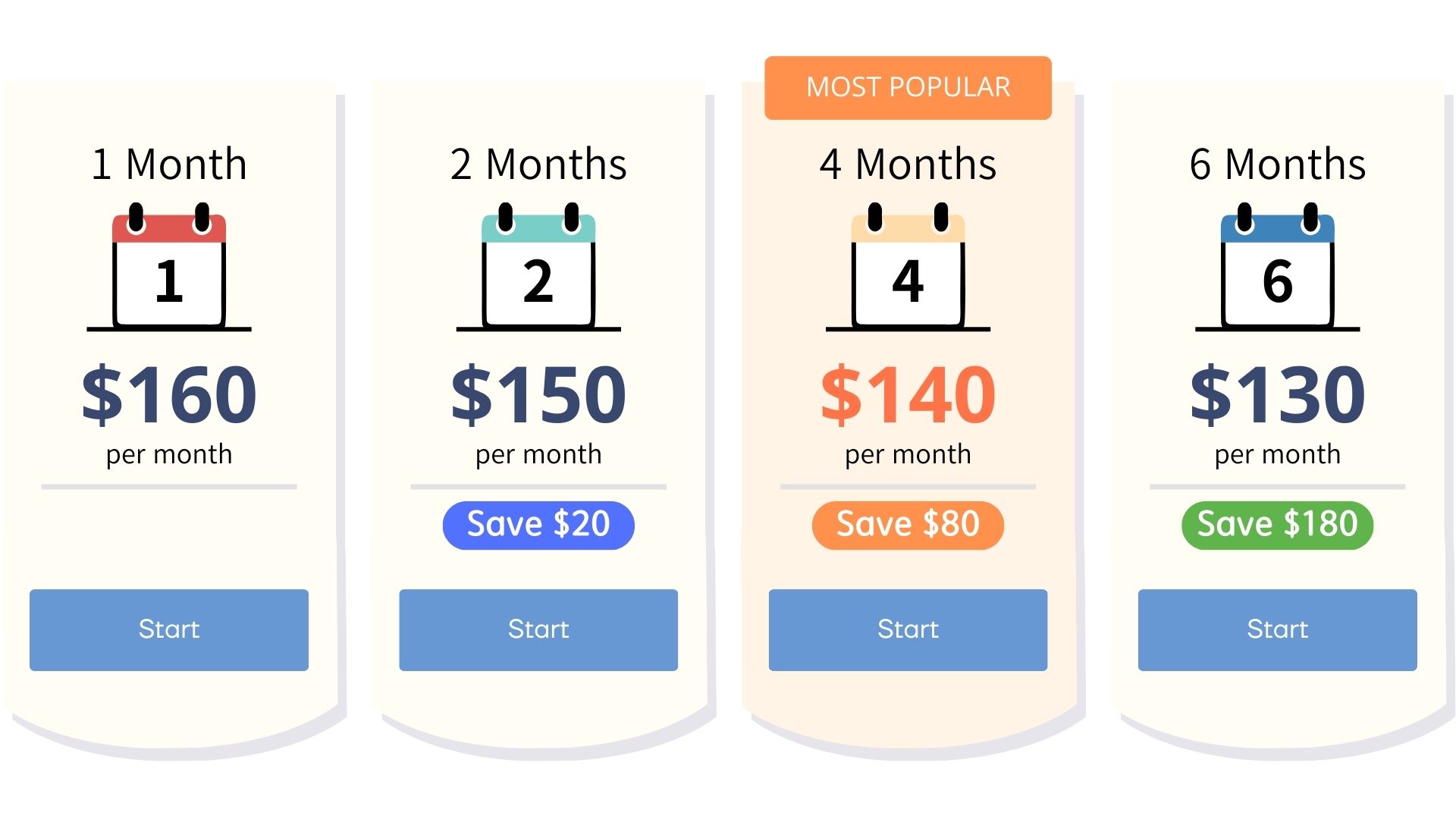Click the Most Popular badge
Screen dimensions: 1456x819
pos(908,87)
